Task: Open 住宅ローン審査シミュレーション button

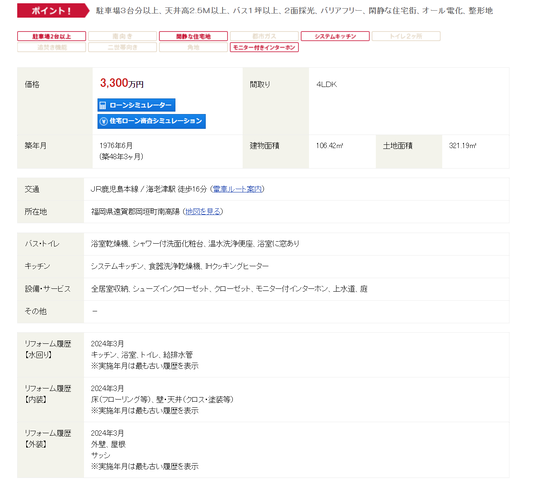Action: pos(152,121)
